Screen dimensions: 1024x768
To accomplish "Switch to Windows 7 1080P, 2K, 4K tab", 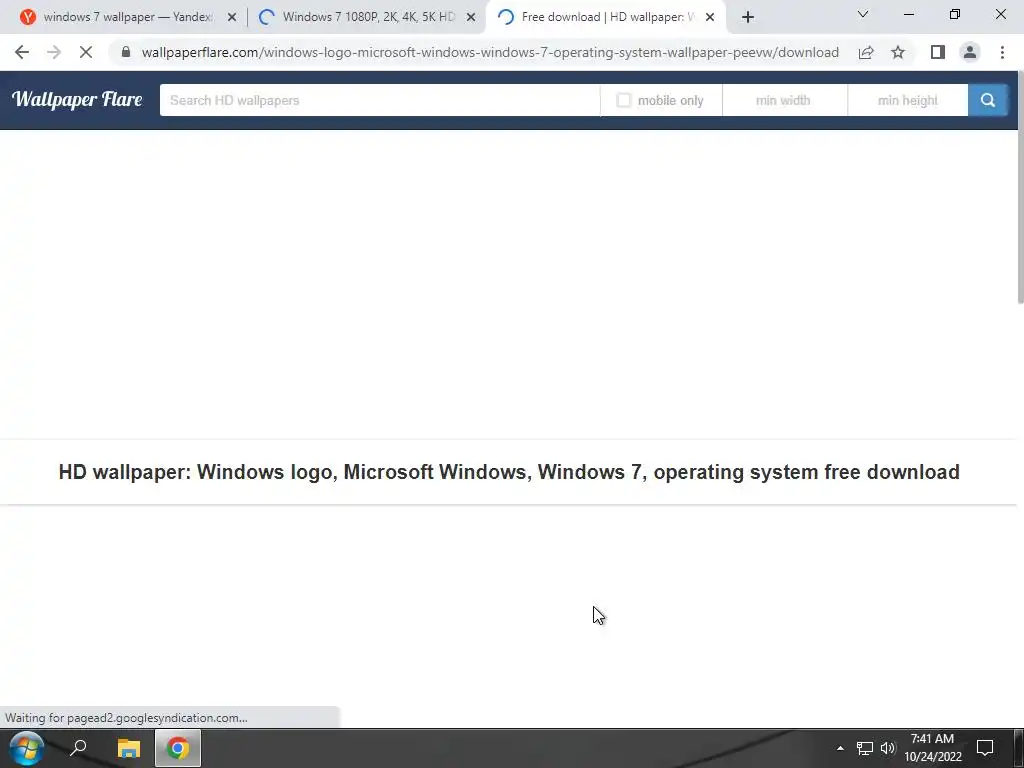I will (369, 17).
